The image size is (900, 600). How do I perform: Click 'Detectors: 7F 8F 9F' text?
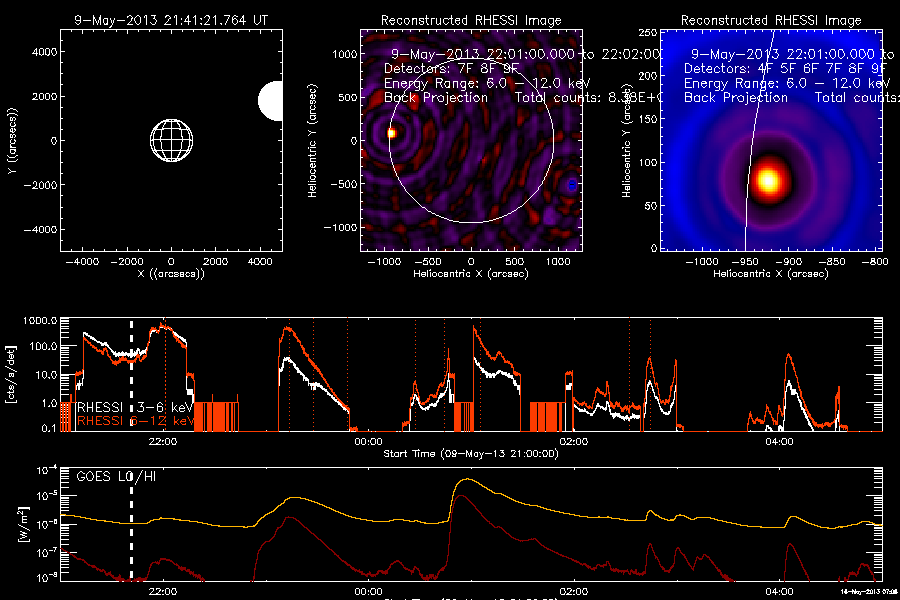(x=451, y=68)
